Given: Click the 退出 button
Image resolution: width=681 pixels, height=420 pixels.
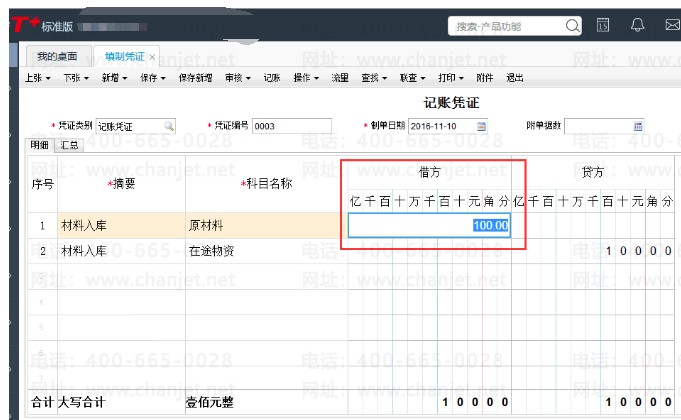Looking at the screenshot, I should [515, 78].
